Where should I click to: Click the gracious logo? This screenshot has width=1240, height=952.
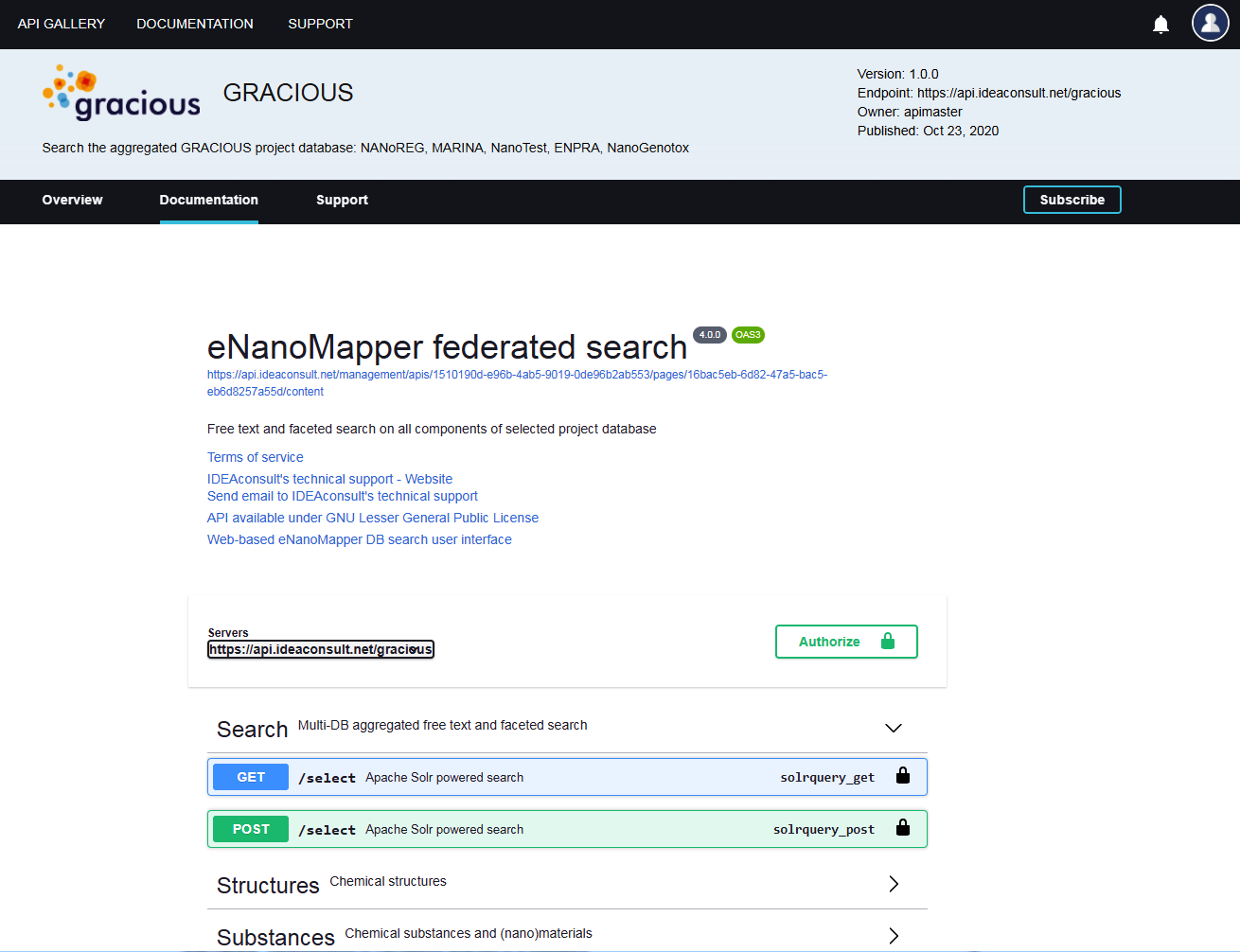click(x=121, y=94)
